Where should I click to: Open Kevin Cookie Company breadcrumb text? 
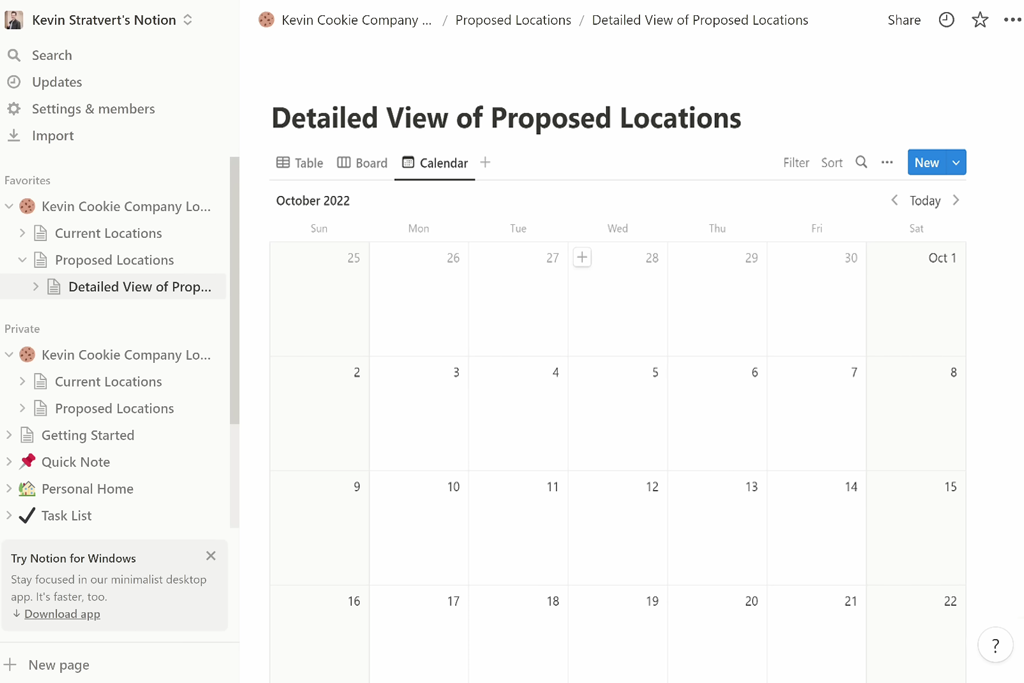pos(357,20)
